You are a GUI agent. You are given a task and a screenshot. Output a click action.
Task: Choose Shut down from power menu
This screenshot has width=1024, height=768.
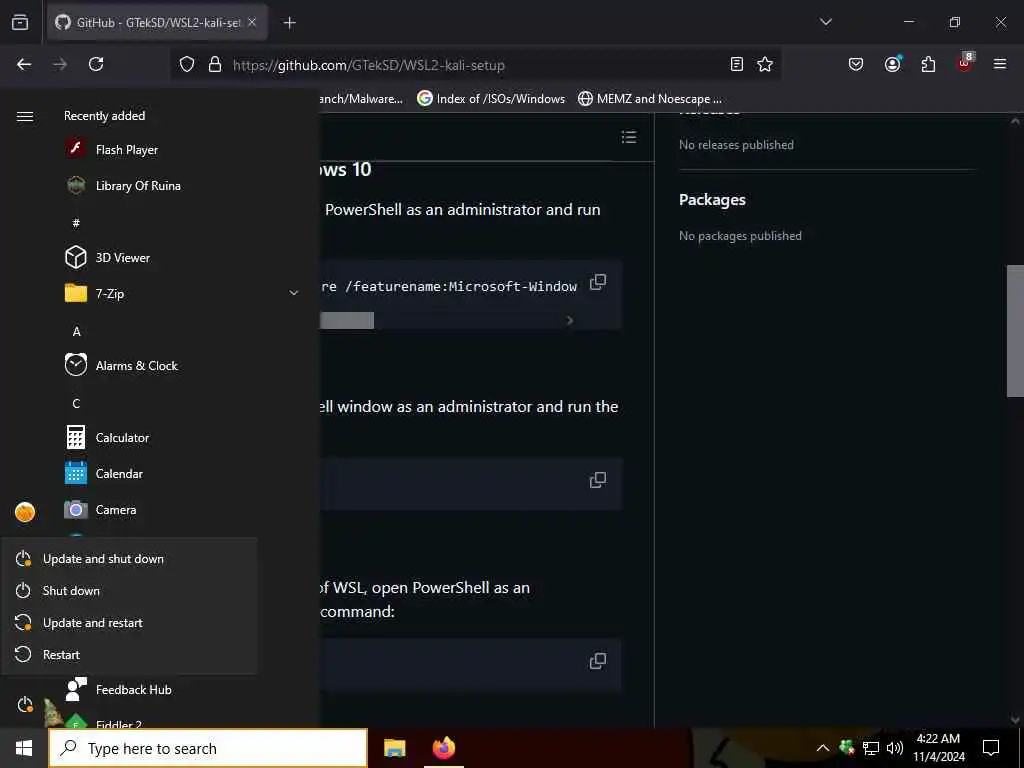[129, 590]
